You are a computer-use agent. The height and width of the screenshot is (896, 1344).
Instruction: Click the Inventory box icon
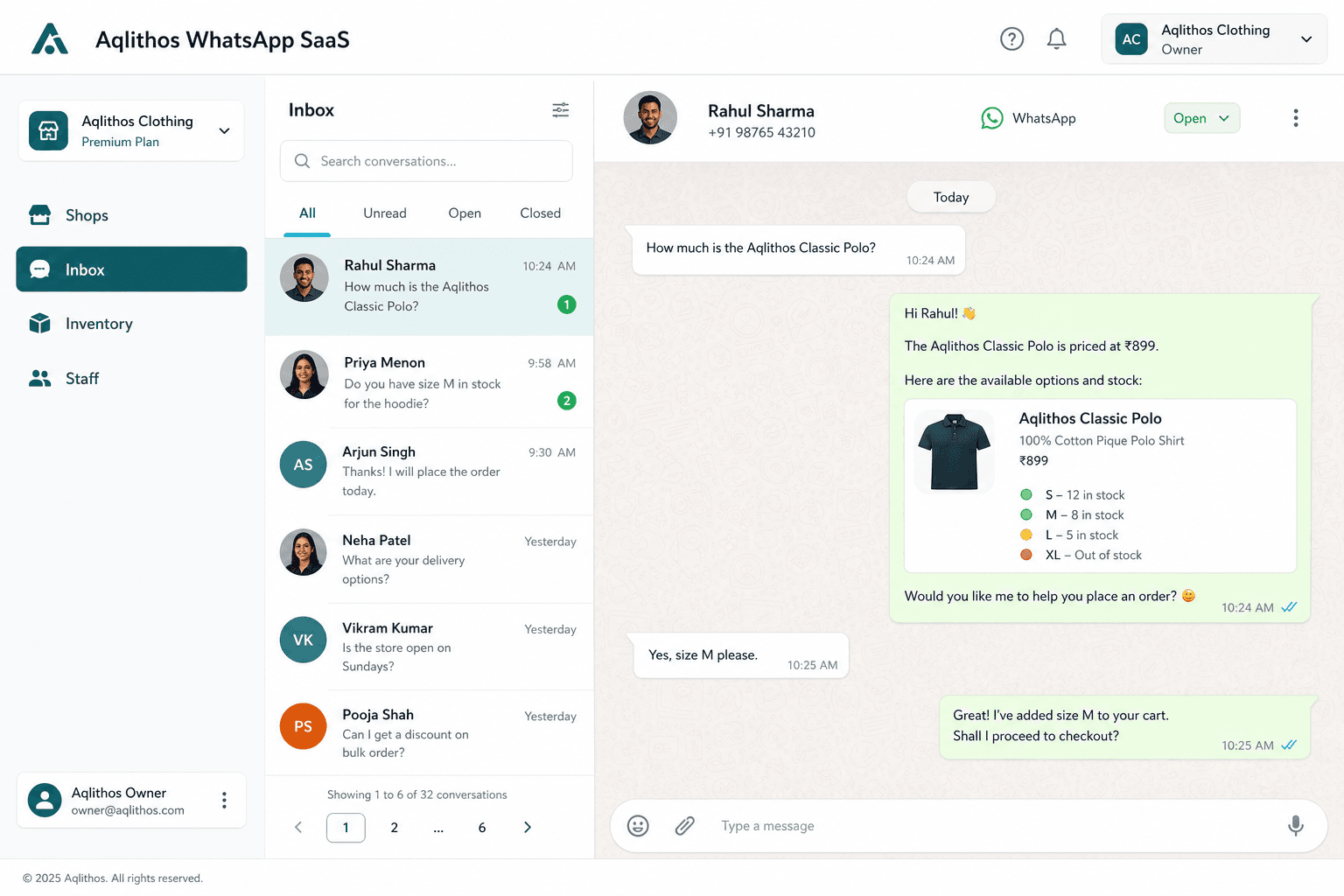[x=40, y=324]
